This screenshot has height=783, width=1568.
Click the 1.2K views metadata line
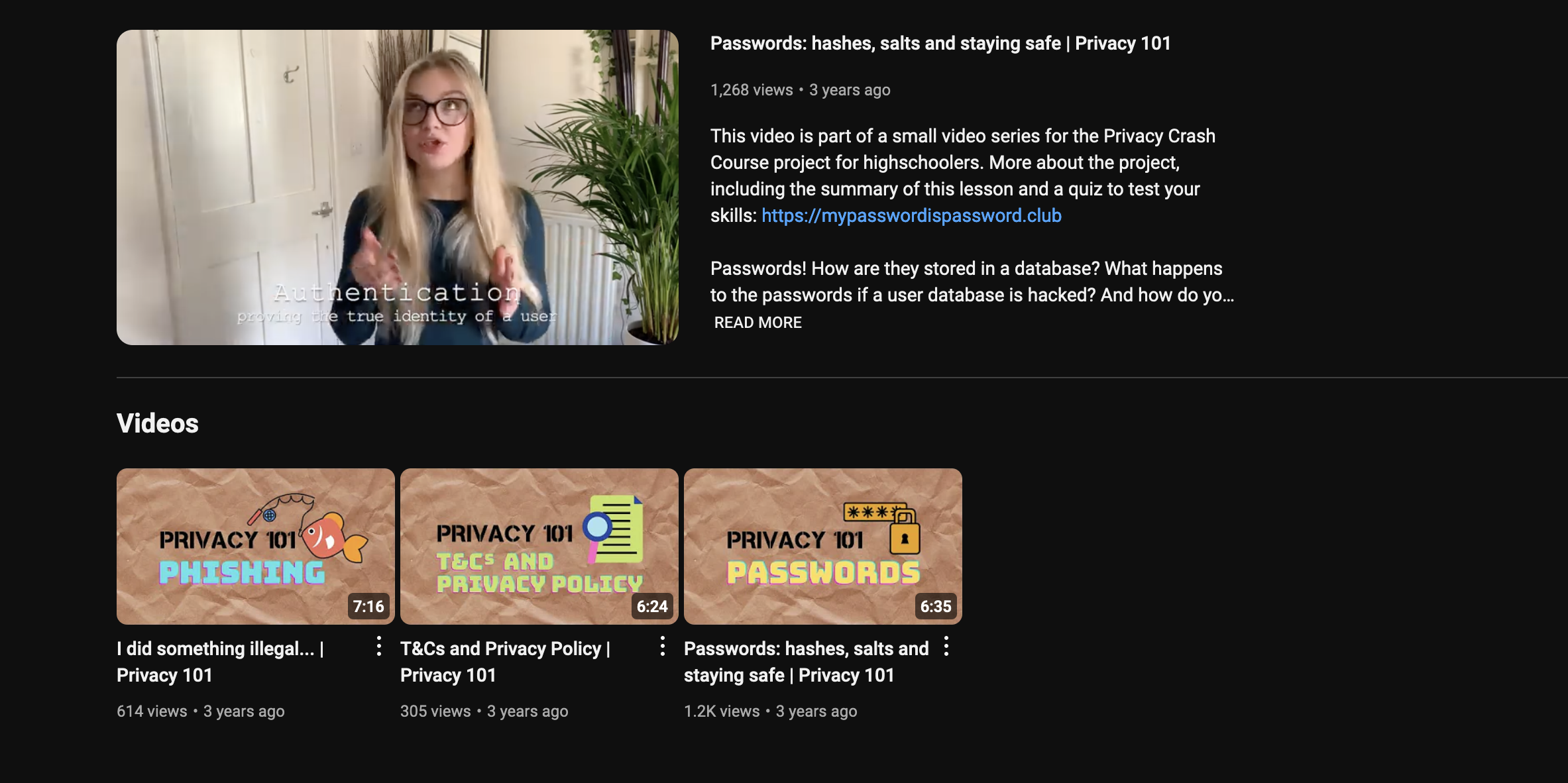pos(771,711)
